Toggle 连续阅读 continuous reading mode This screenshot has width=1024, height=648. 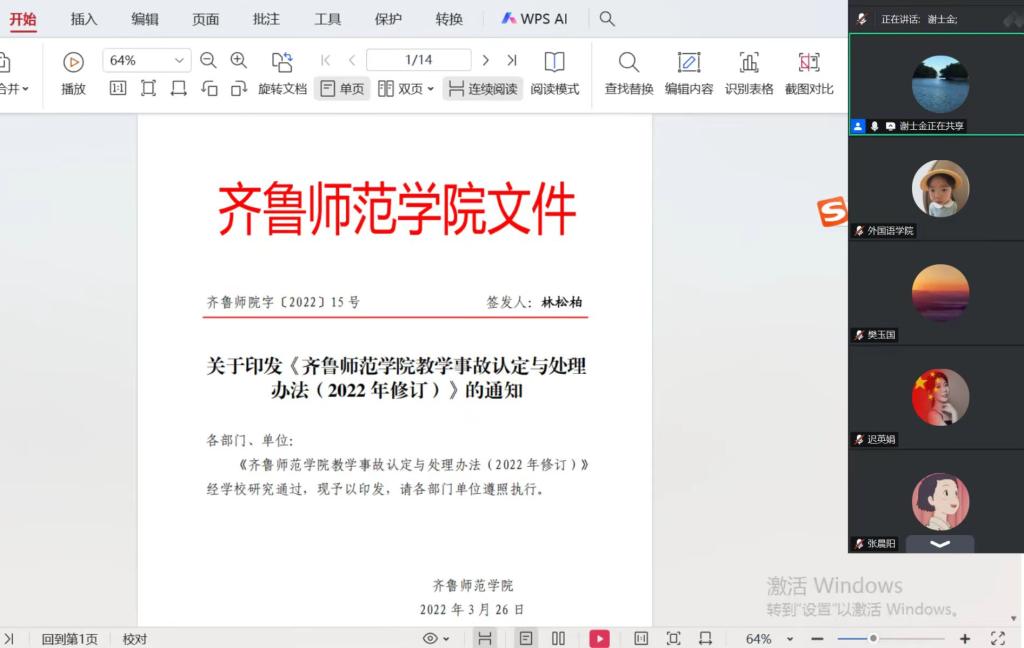point(482,89)
